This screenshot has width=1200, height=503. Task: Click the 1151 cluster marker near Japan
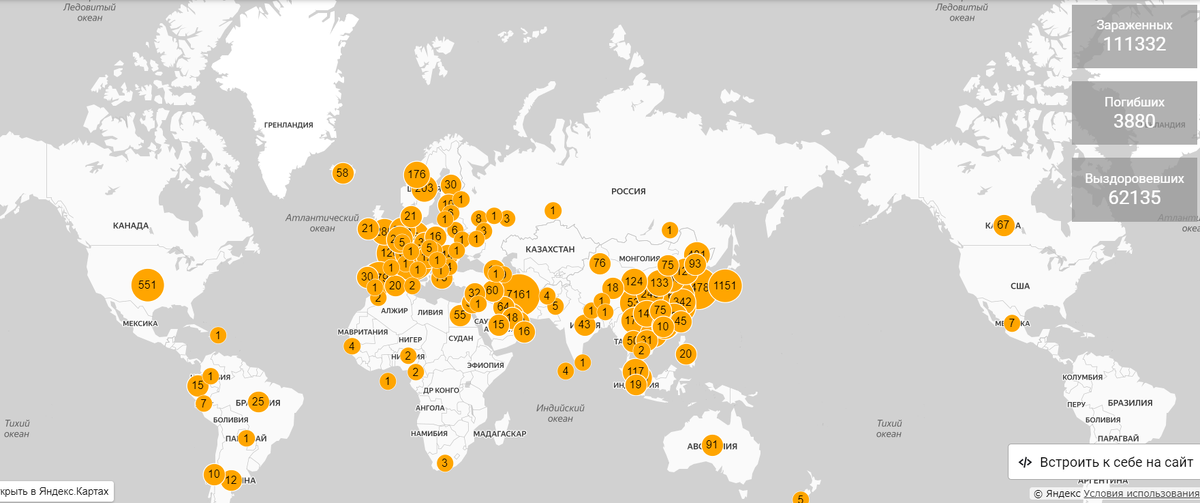point(725,286)
